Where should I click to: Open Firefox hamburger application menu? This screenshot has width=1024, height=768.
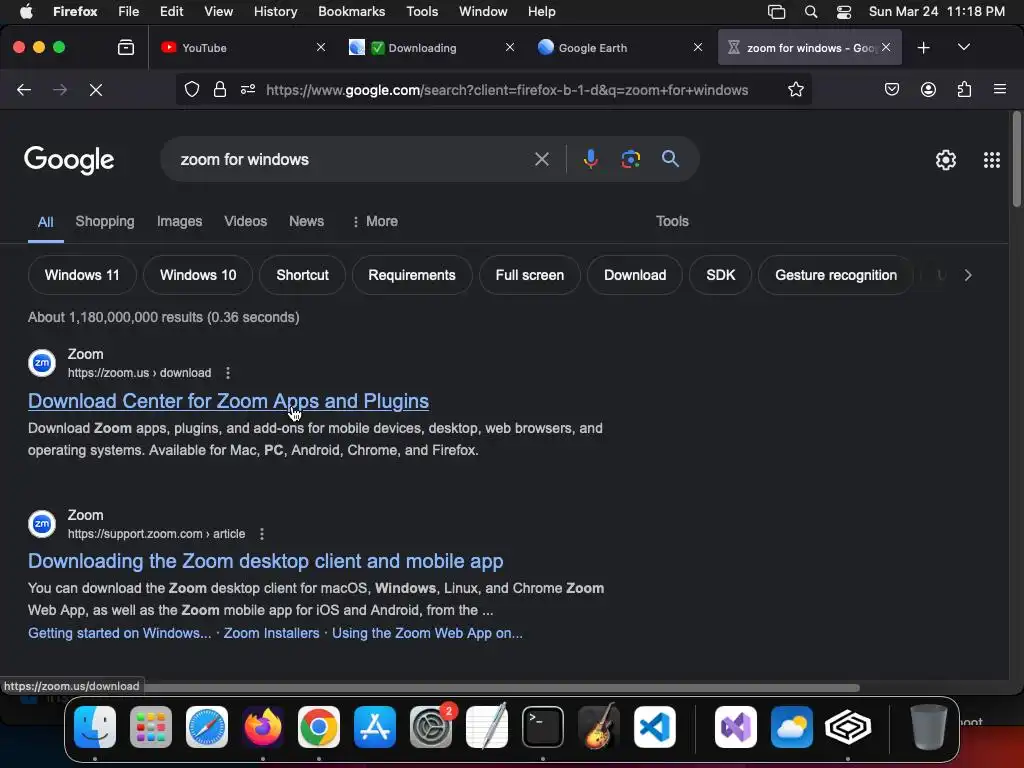coord(999,89)
